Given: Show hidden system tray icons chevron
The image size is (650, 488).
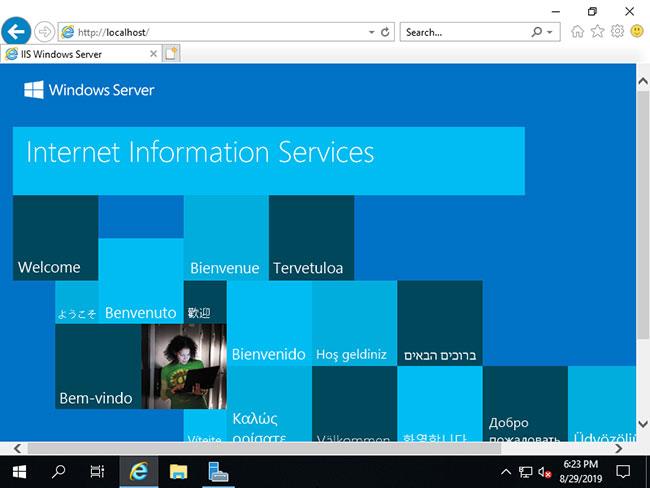Looking at the screenshot, I should pos(506,471).
